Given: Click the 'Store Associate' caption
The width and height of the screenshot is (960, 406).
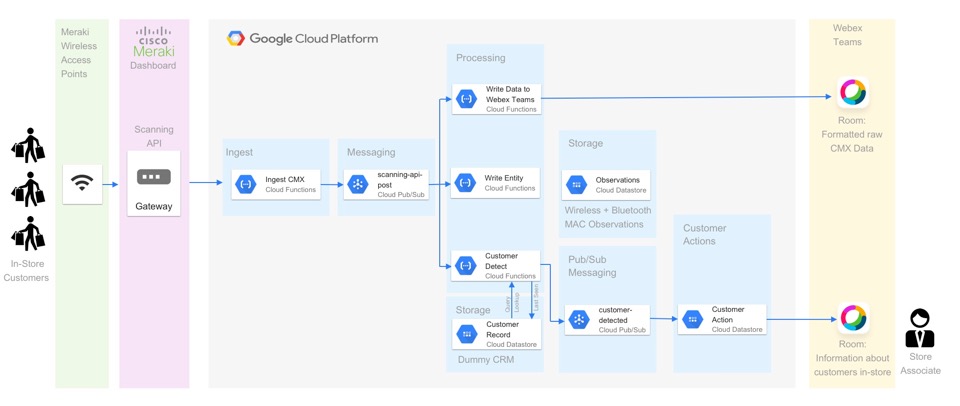Looking at the screenshot, I should pyautogui.click(x=920, y=364).
